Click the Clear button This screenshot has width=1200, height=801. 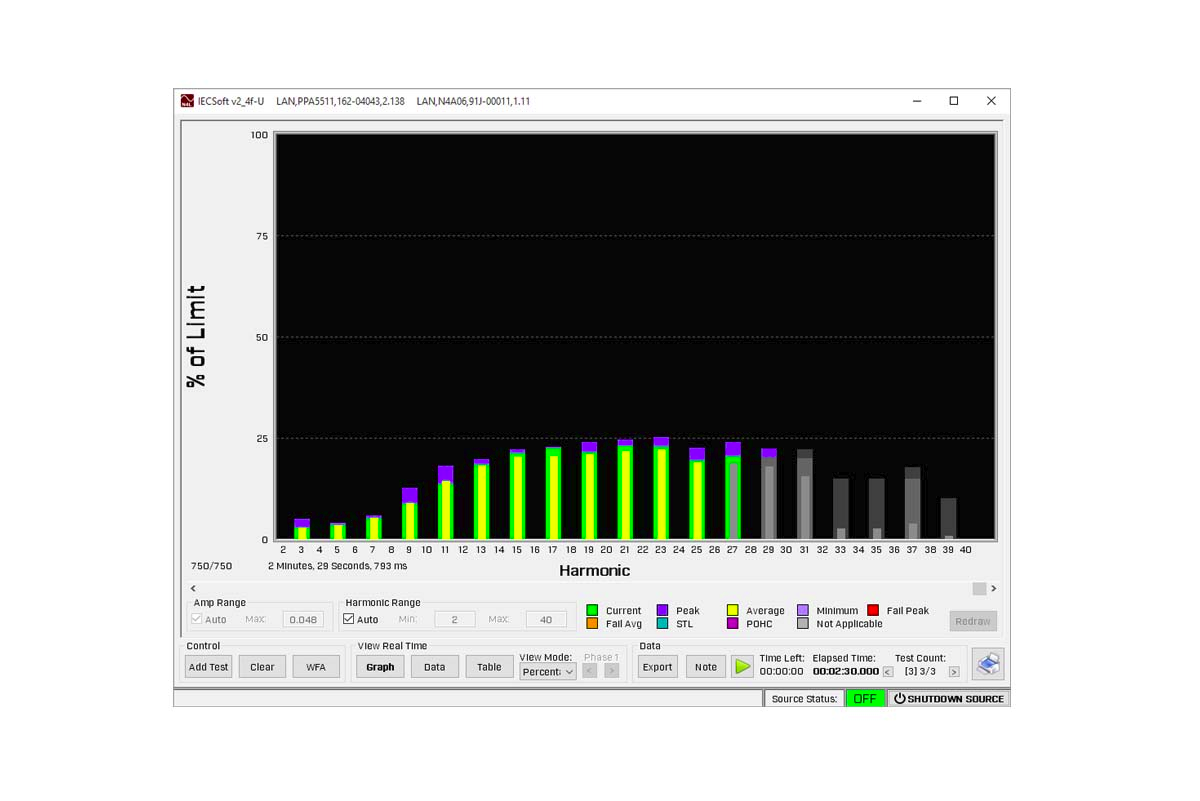(262, 666)
